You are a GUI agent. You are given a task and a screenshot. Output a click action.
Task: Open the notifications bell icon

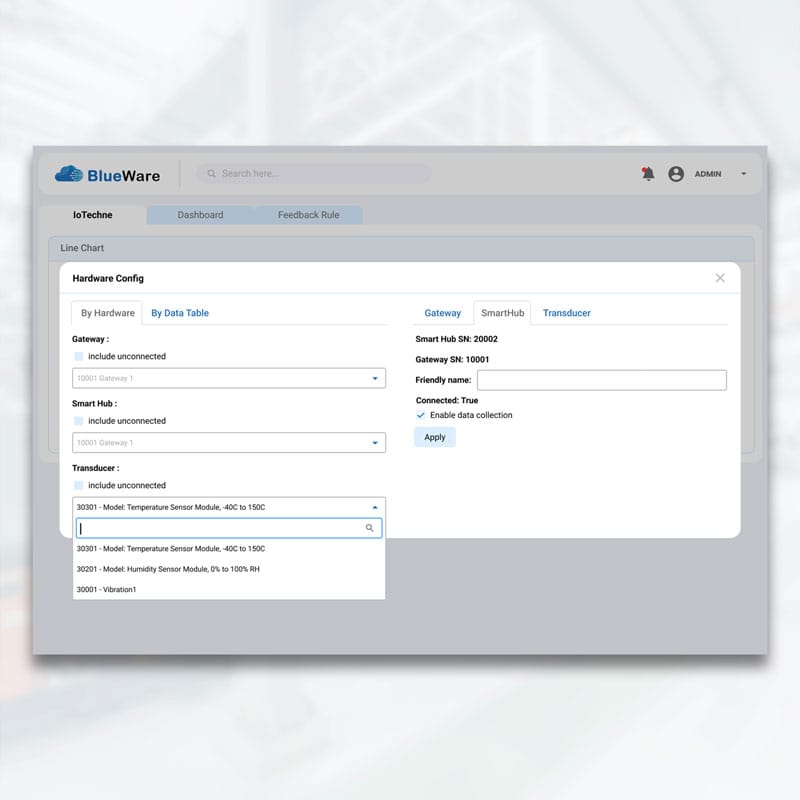tap(648, 174)
